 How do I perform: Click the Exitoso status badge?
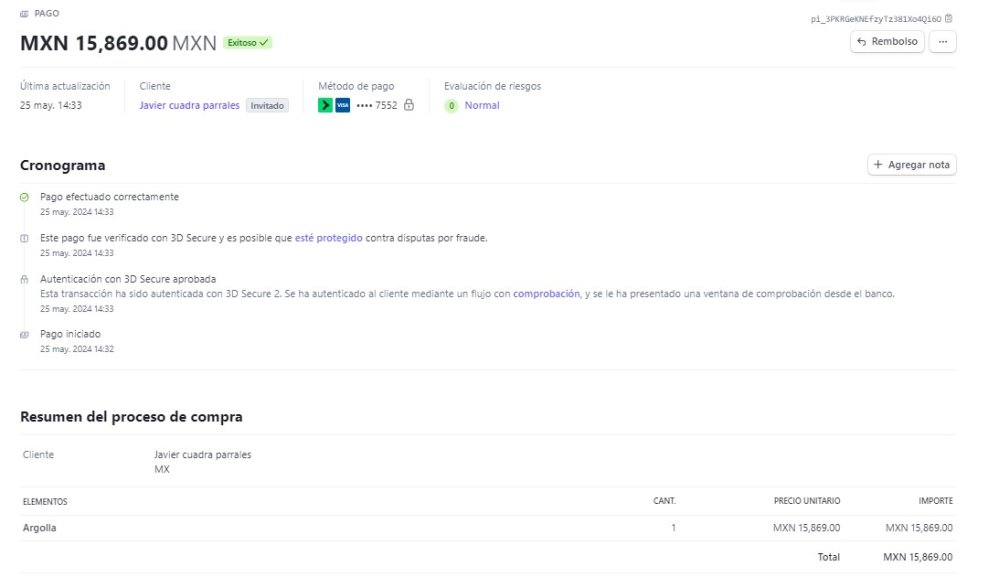[248, 43]
